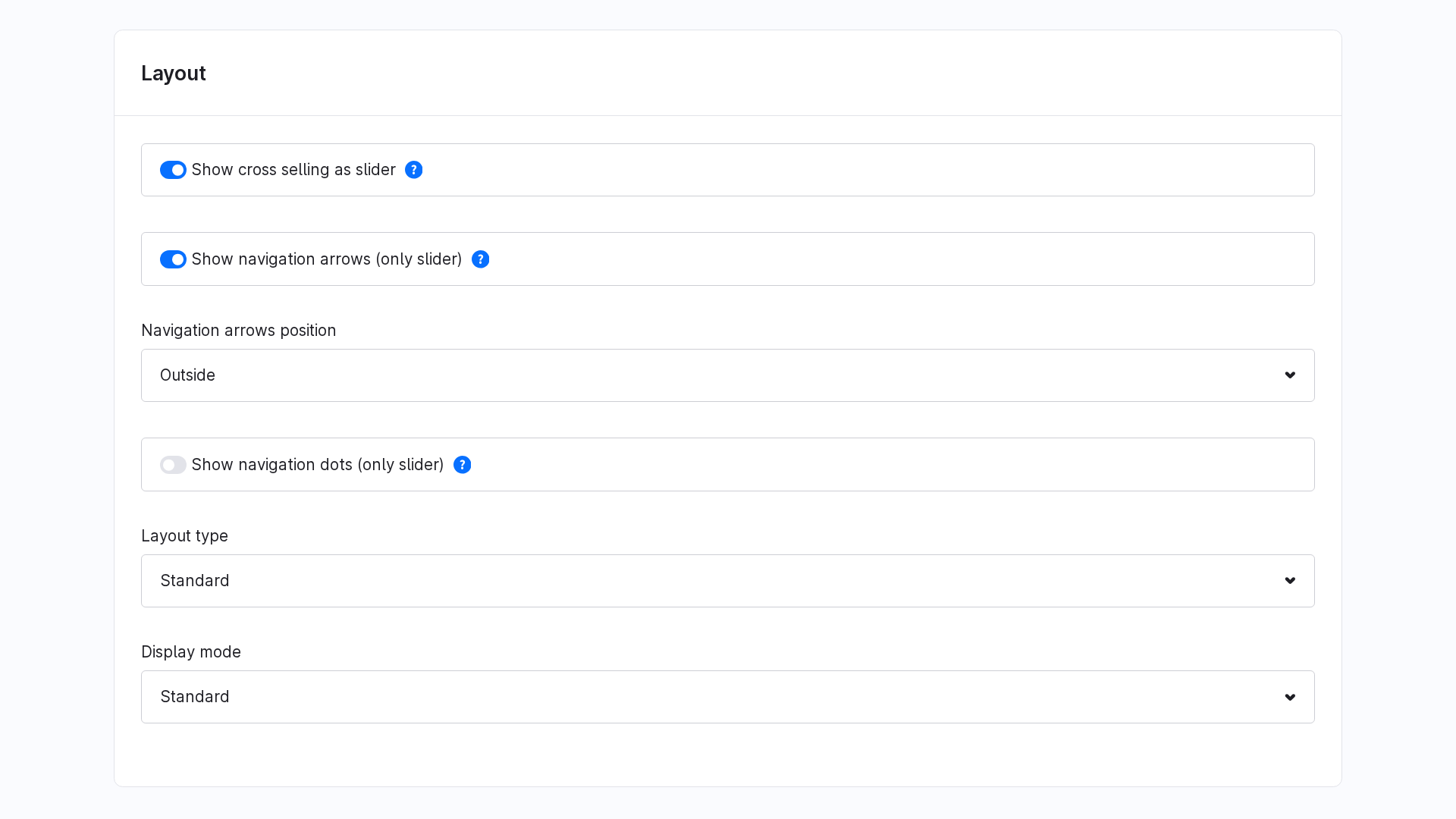Enable Show navigation dots toggle
This screenshot has width=1456, height=819.
[x=173, y=465]
